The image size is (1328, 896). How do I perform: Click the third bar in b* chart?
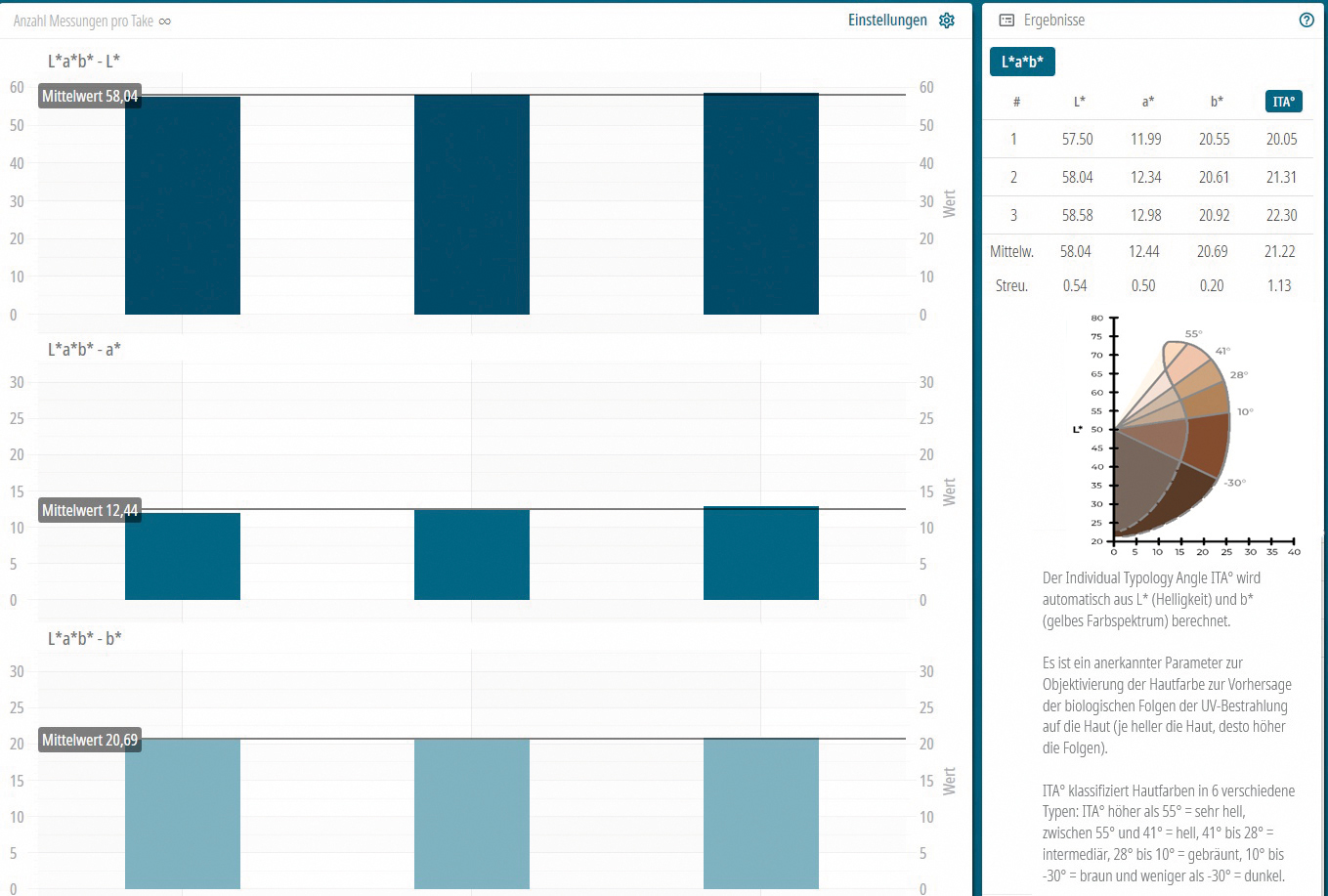pyautogui.click(x=761, y=814)
